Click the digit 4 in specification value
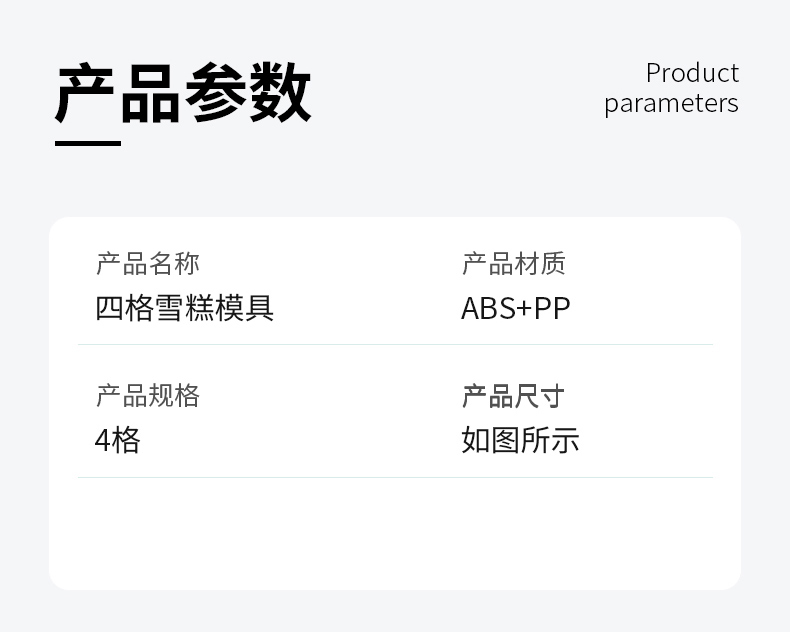790x632 pixels. click(x=102, y=440)
